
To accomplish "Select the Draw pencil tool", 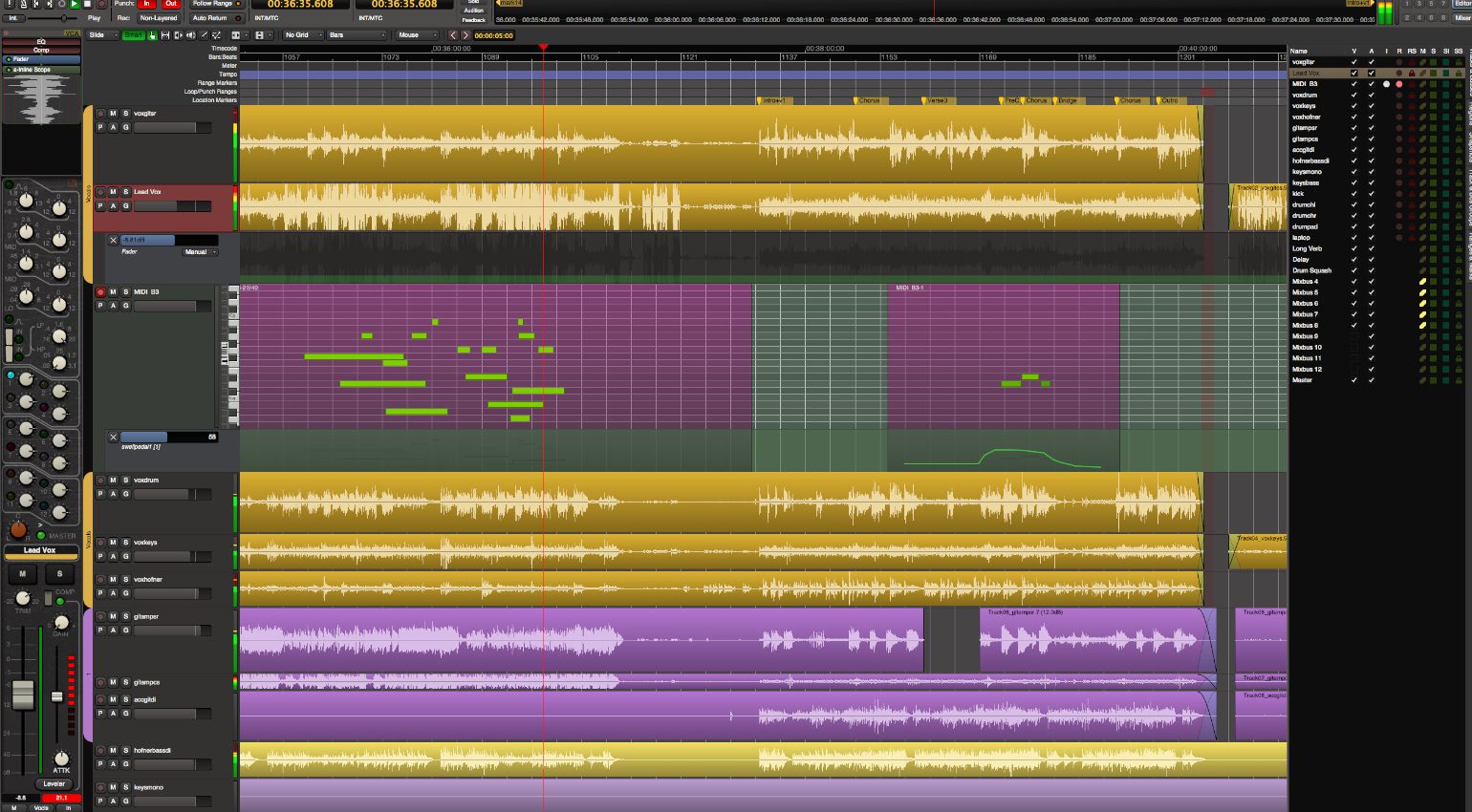I will [x=204, y=35].
